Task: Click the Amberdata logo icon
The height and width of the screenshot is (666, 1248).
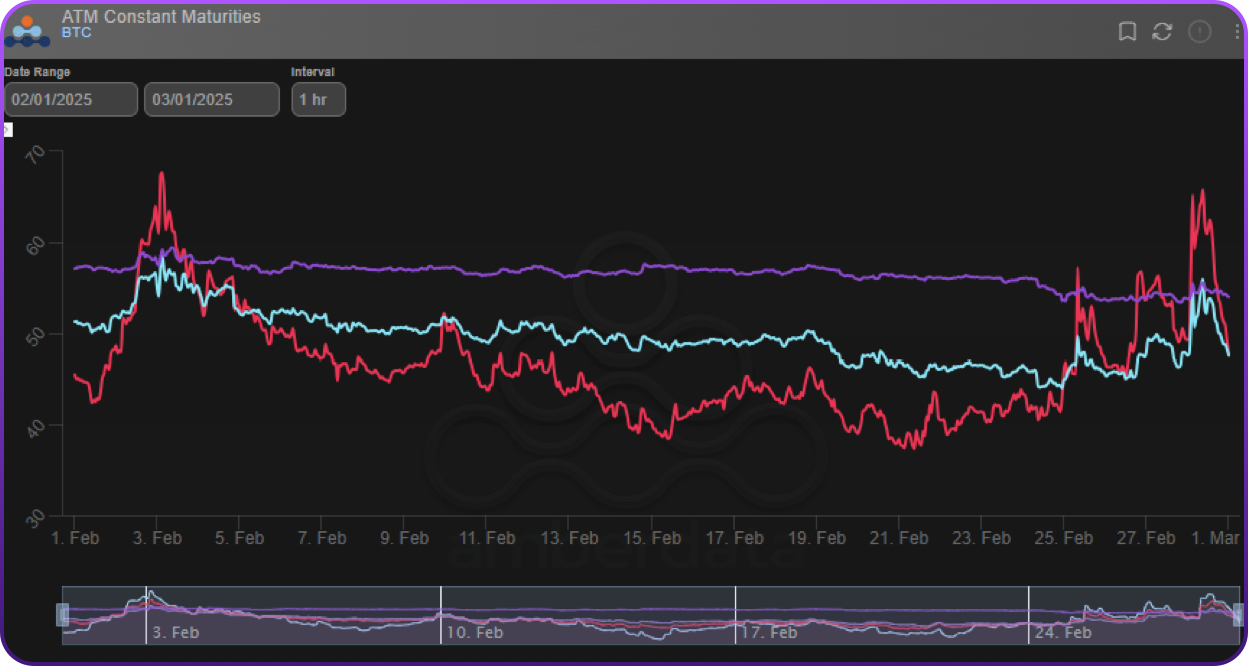Action: tap(27, 30)
